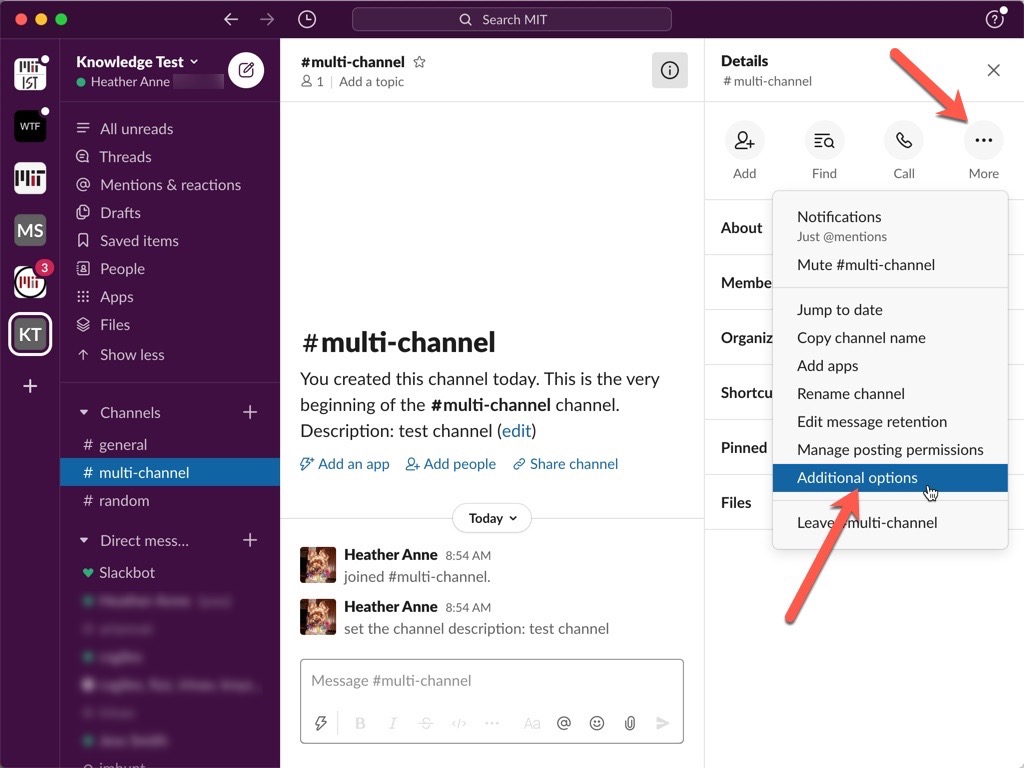Open the More ellipsis button
Viewport: 1024px width, 768px height.
[x=984, y=140]
